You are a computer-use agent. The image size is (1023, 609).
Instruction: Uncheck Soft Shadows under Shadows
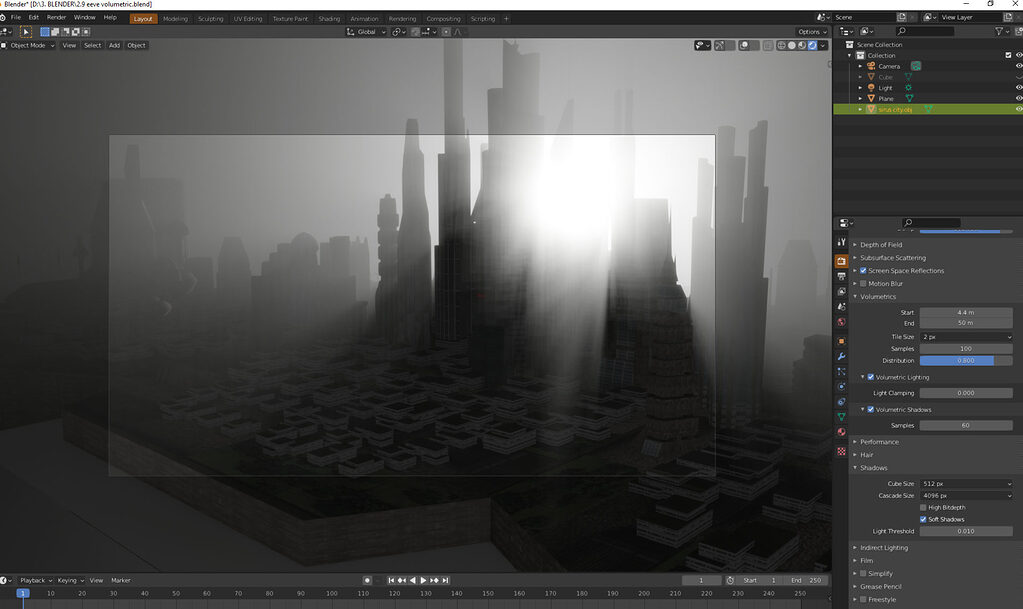tap(923, 519)
